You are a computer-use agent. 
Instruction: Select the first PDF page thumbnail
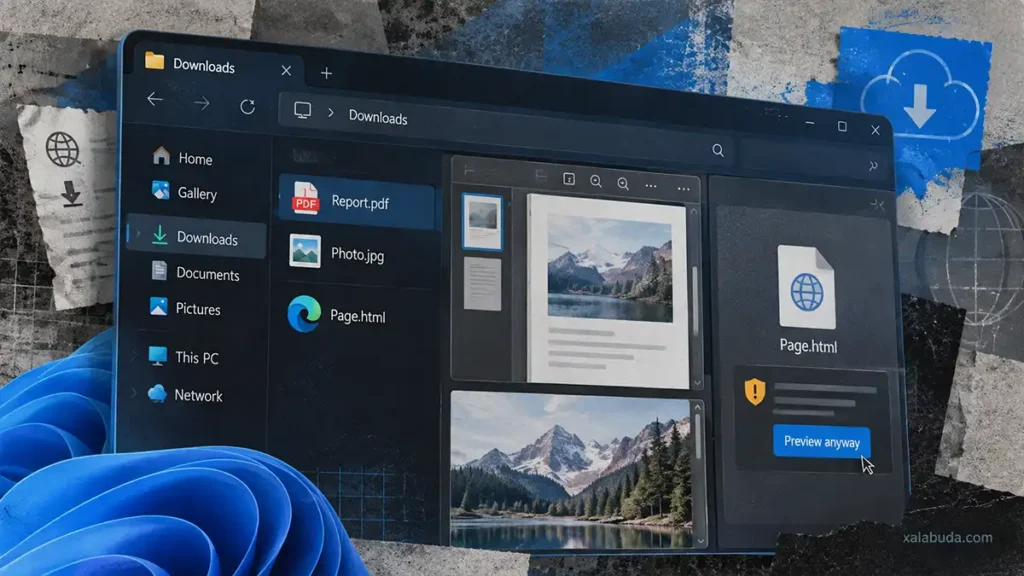(483, 221)
